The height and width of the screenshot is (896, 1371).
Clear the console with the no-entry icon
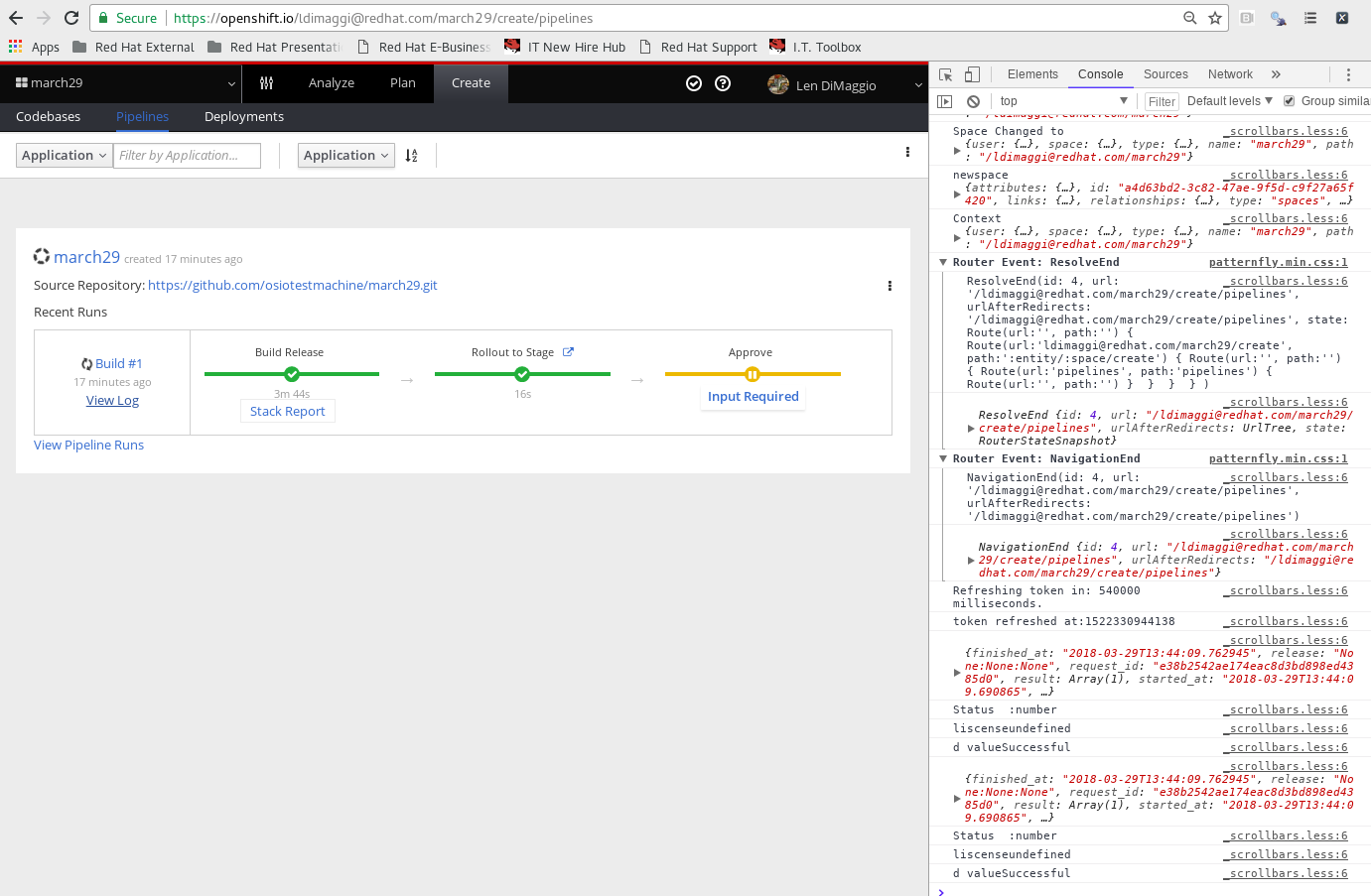pyautogui.click(x=973, y=100)
